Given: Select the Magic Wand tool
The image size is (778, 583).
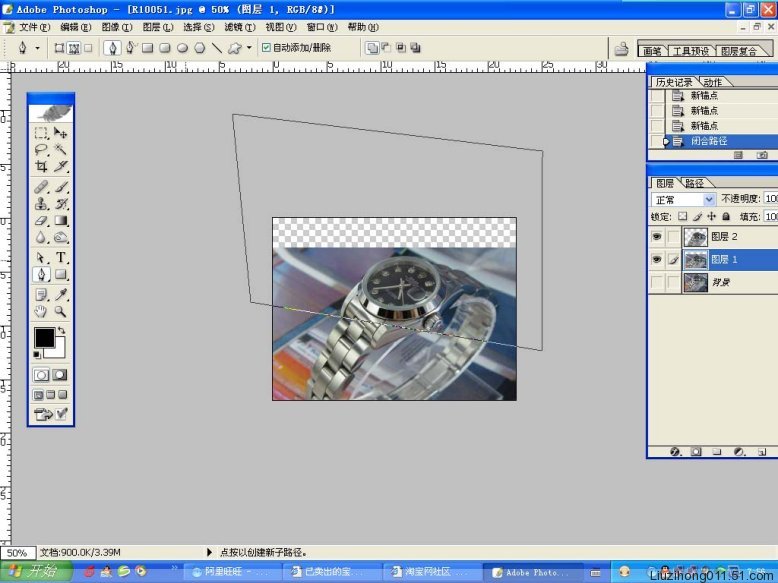Looking at the screenshot, I should coord(61,149).
